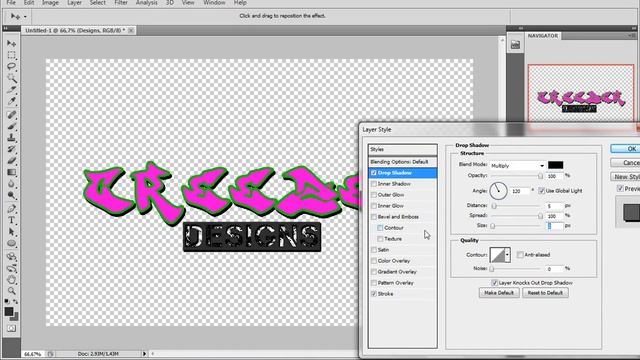Select the Rectangular Marquee tool

(11, 55)
